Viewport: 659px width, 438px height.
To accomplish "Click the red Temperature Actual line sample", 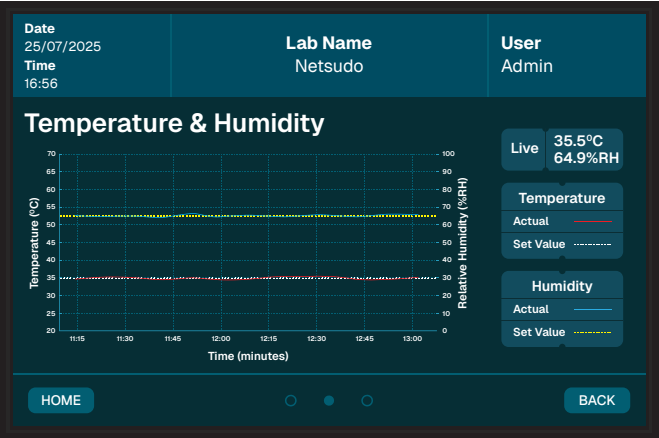I will click(x=595, y=221).
